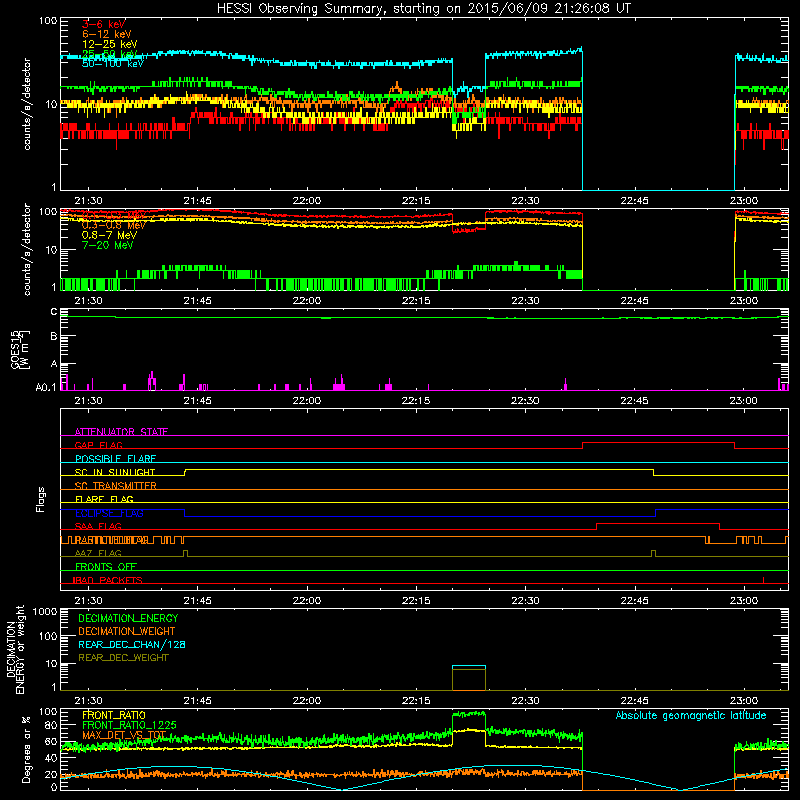This screenshot has width=800, height=800.
Task: Select the MAX_DET_VS_TOT legend label
Action: [x=124, y=735]
